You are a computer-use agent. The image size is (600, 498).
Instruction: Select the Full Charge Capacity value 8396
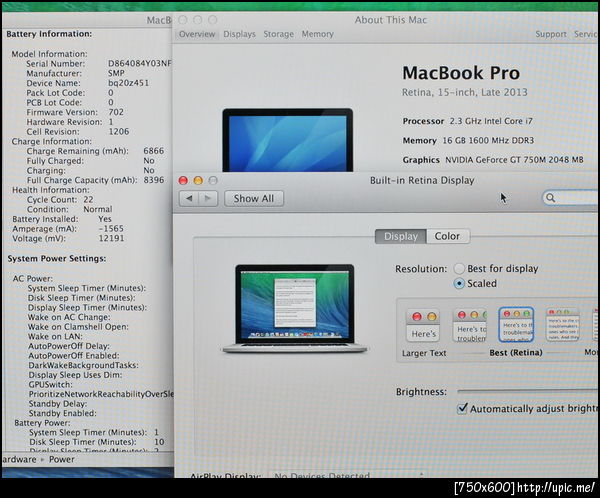[154, 180]
